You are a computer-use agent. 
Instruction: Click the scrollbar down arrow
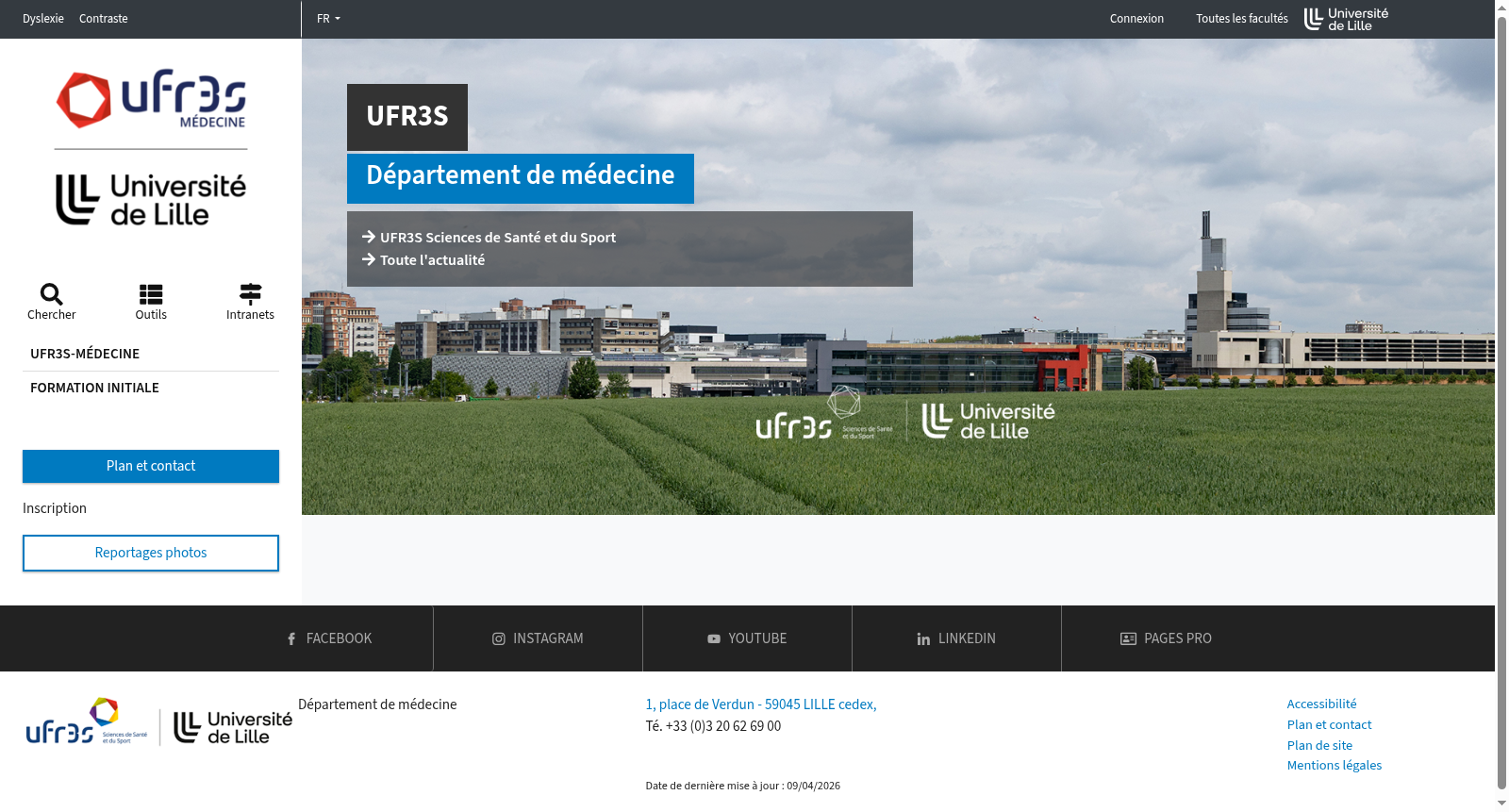click(1501, 804)
